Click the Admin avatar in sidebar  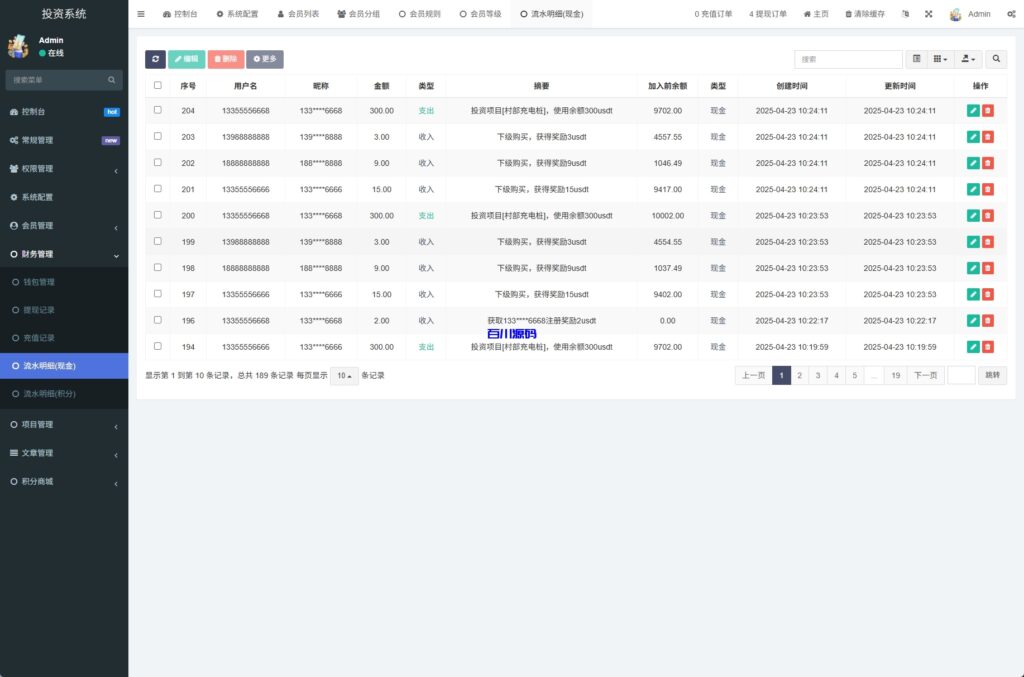click(x=18, y=46)
